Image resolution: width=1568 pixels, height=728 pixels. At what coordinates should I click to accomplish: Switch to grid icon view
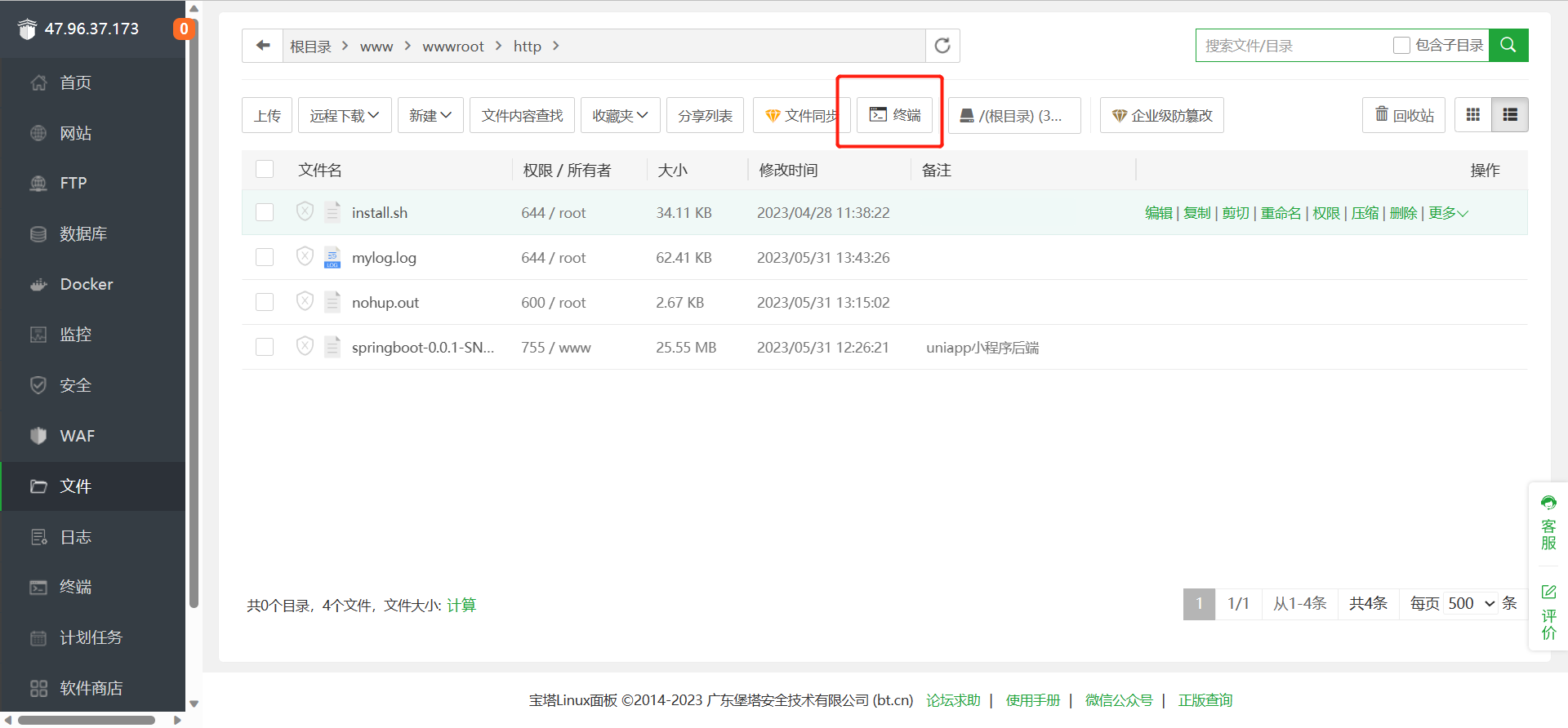click(x=1472, y=115)
